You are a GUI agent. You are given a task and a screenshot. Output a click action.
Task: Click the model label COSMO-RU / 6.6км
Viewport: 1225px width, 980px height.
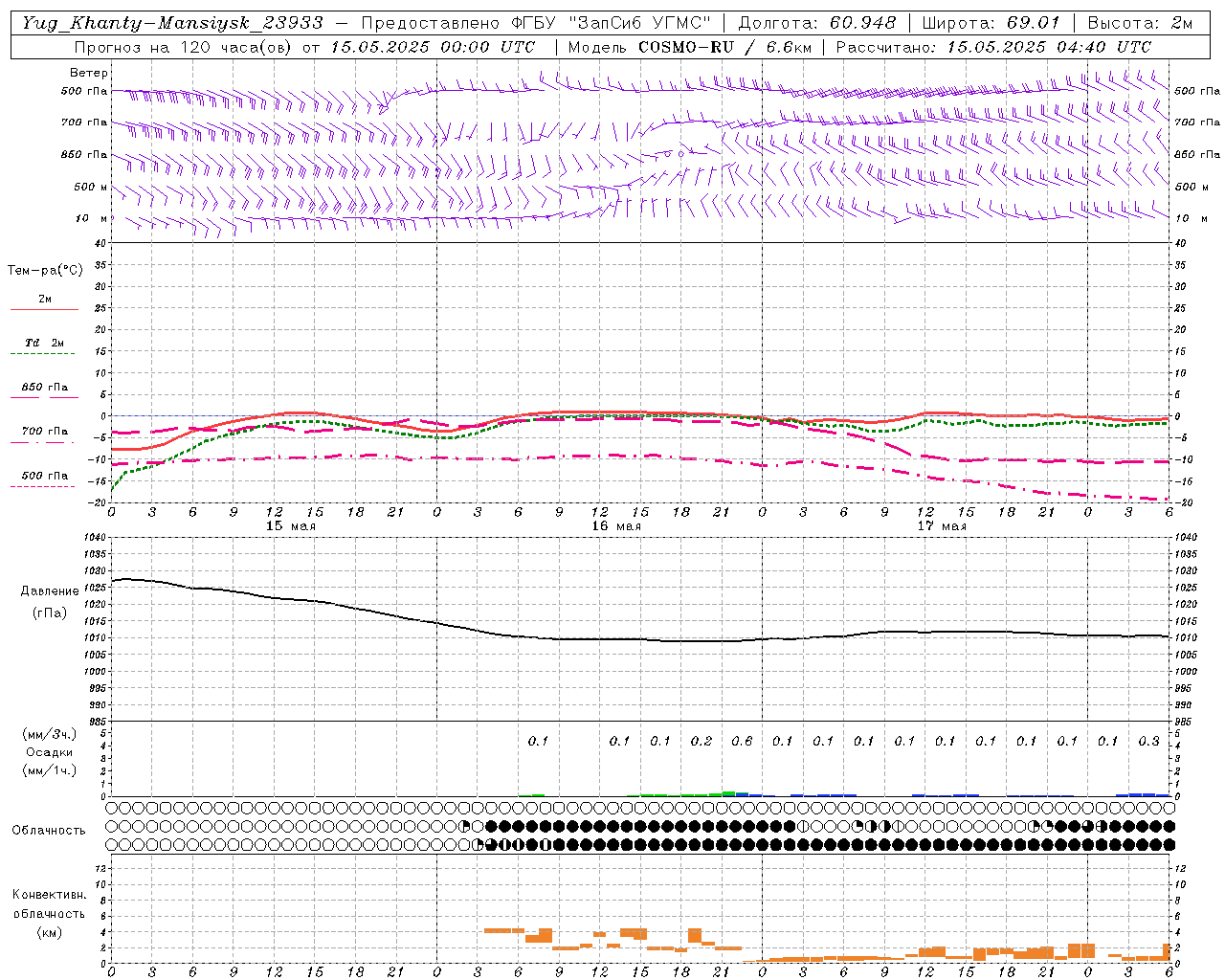[724, 47]
